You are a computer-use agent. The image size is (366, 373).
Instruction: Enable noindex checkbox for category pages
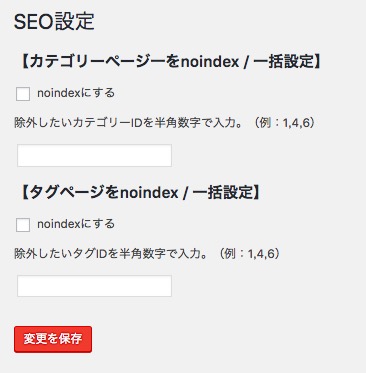[23, 94]
